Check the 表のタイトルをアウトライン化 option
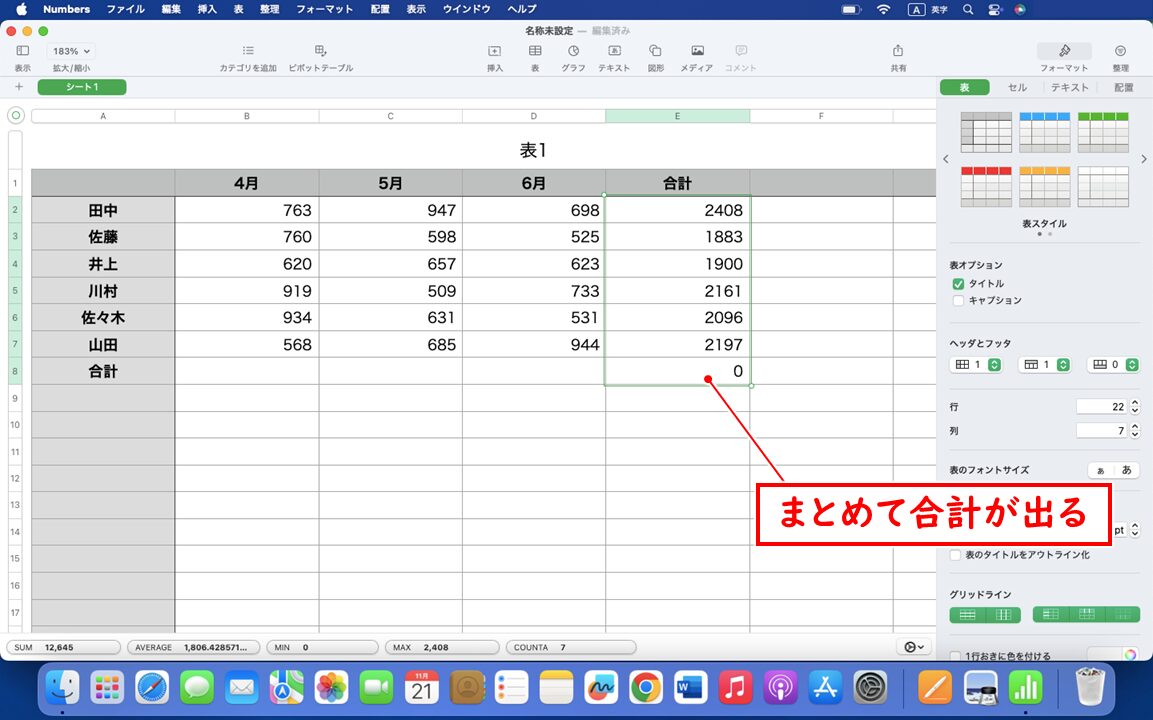This screenshot has width=1153, height=720. pyautogui.click(x=954, y=555)
